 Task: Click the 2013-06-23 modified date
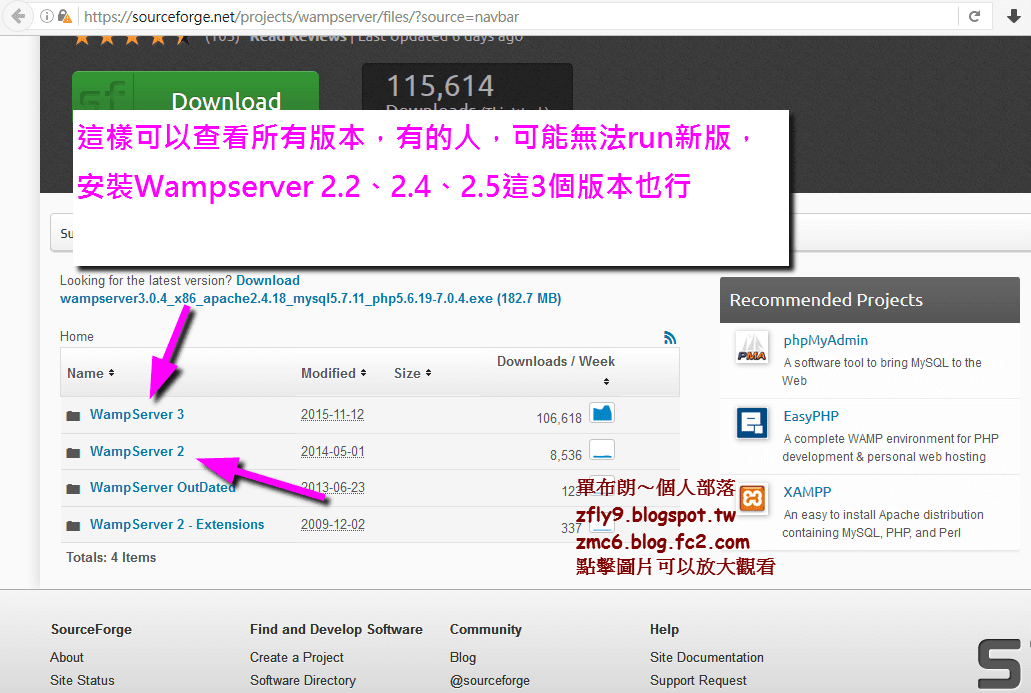[333, 488]
